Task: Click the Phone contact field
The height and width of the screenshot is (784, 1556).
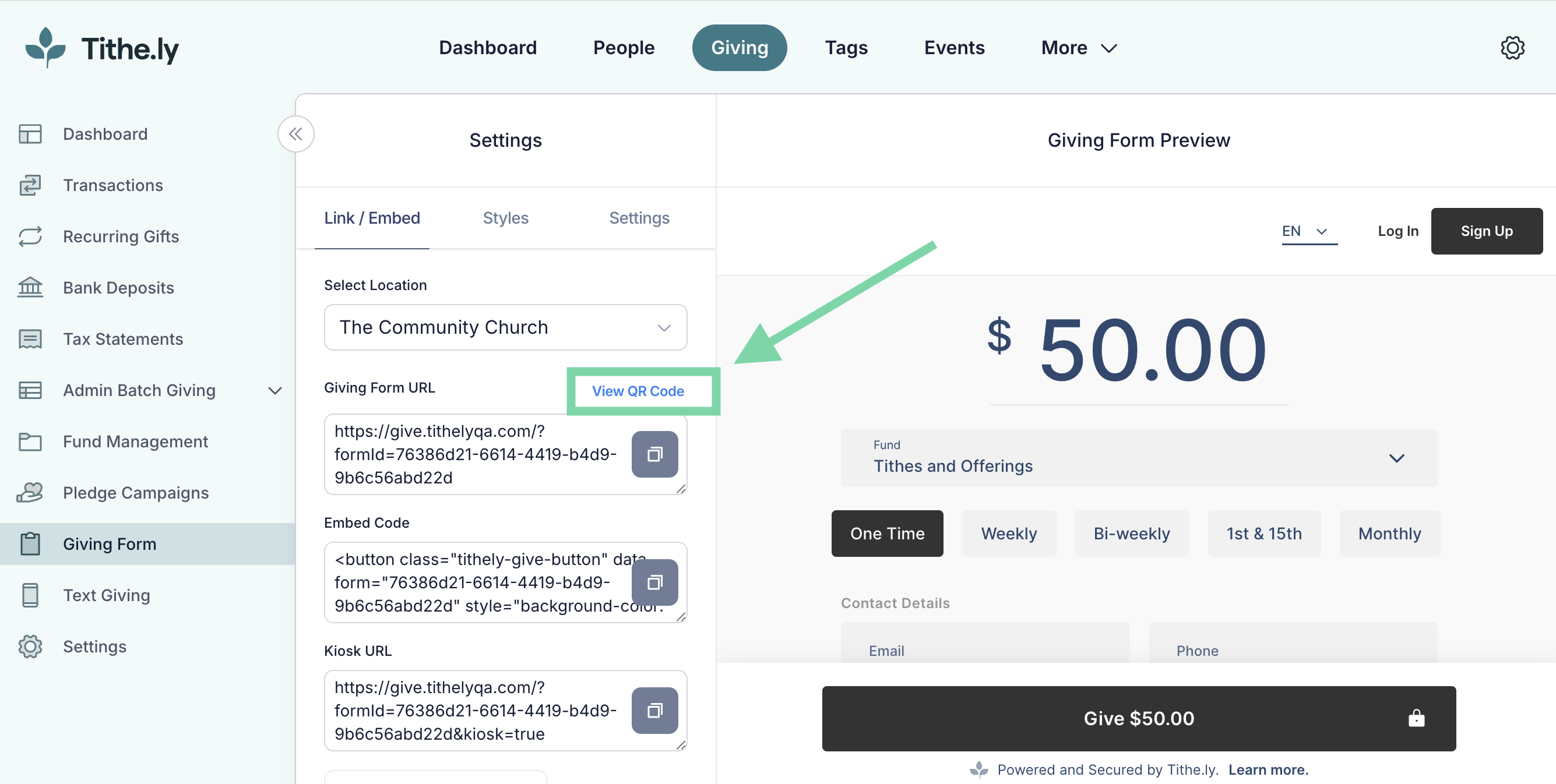Action: tap(1293, 644)
